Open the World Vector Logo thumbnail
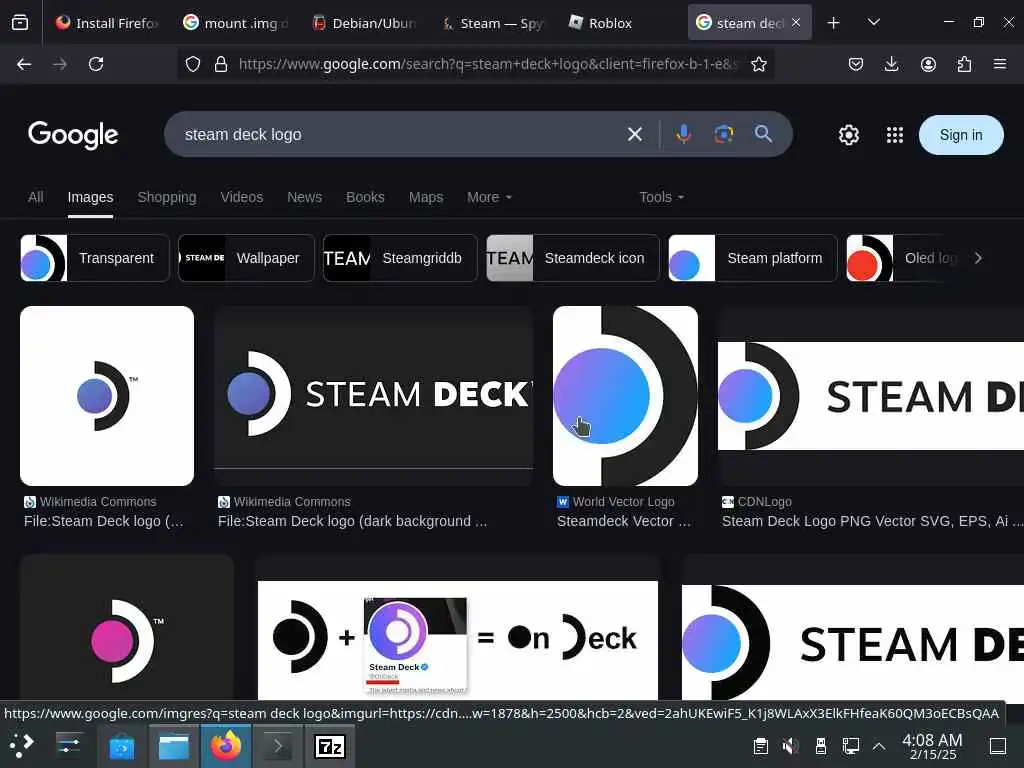The image size is (1024, 768). coord(625,396)
